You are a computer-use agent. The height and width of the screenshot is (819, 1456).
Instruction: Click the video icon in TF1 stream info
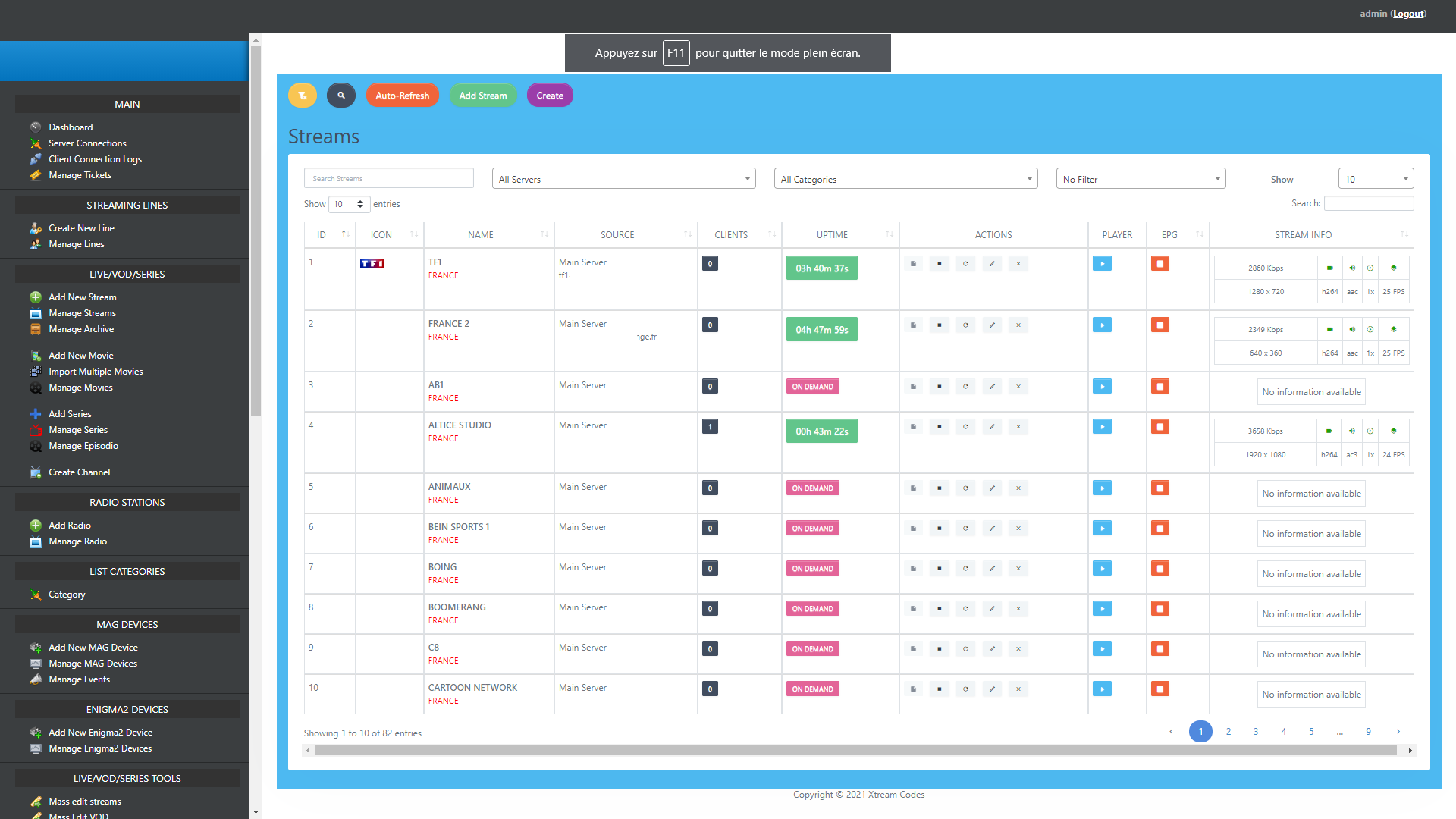[x=1329, y=268]
